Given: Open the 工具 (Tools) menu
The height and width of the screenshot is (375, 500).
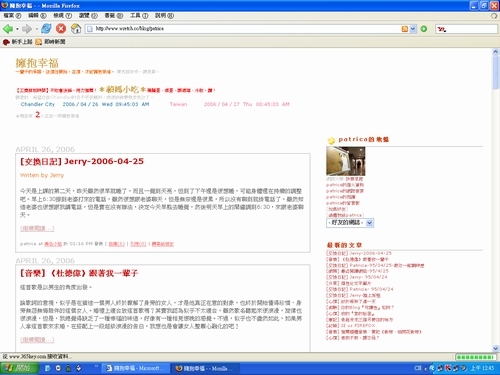Looking at the screenshot, I should tap(139, 16).
